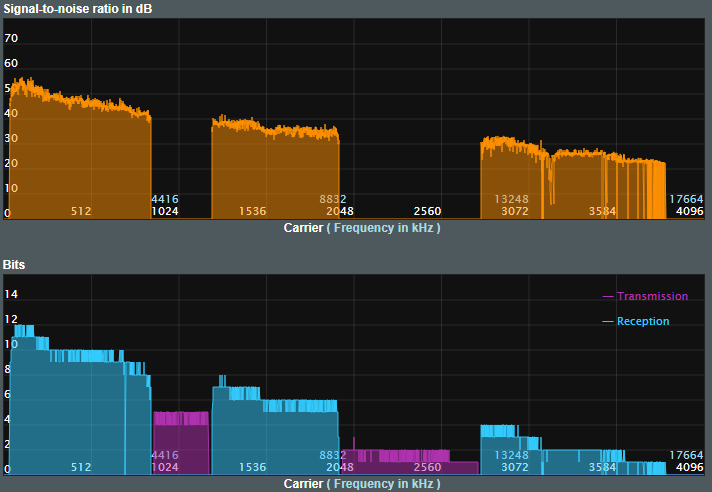712x492 pixels.
Task: Click the 17664 kHz frequency label in SNR chart
Action: (686, 199)
